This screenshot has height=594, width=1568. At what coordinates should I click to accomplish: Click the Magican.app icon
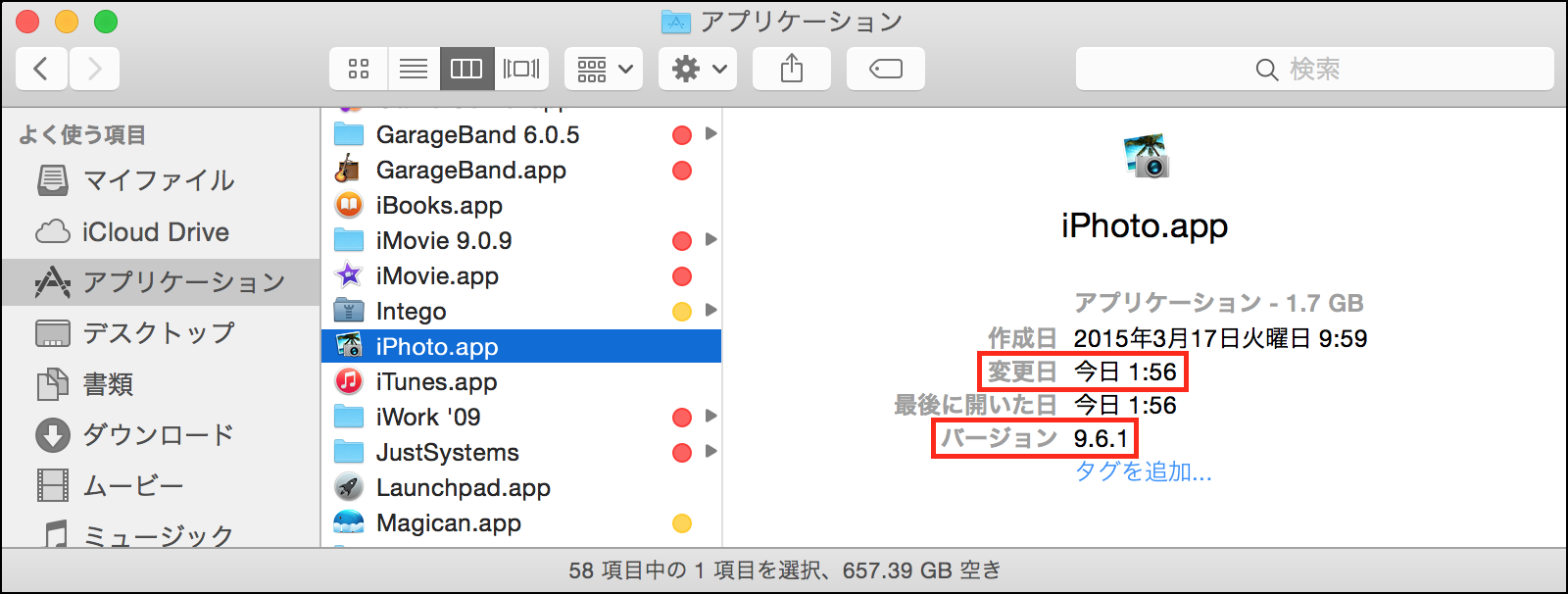pyautogui.click(x=348, y=522)
